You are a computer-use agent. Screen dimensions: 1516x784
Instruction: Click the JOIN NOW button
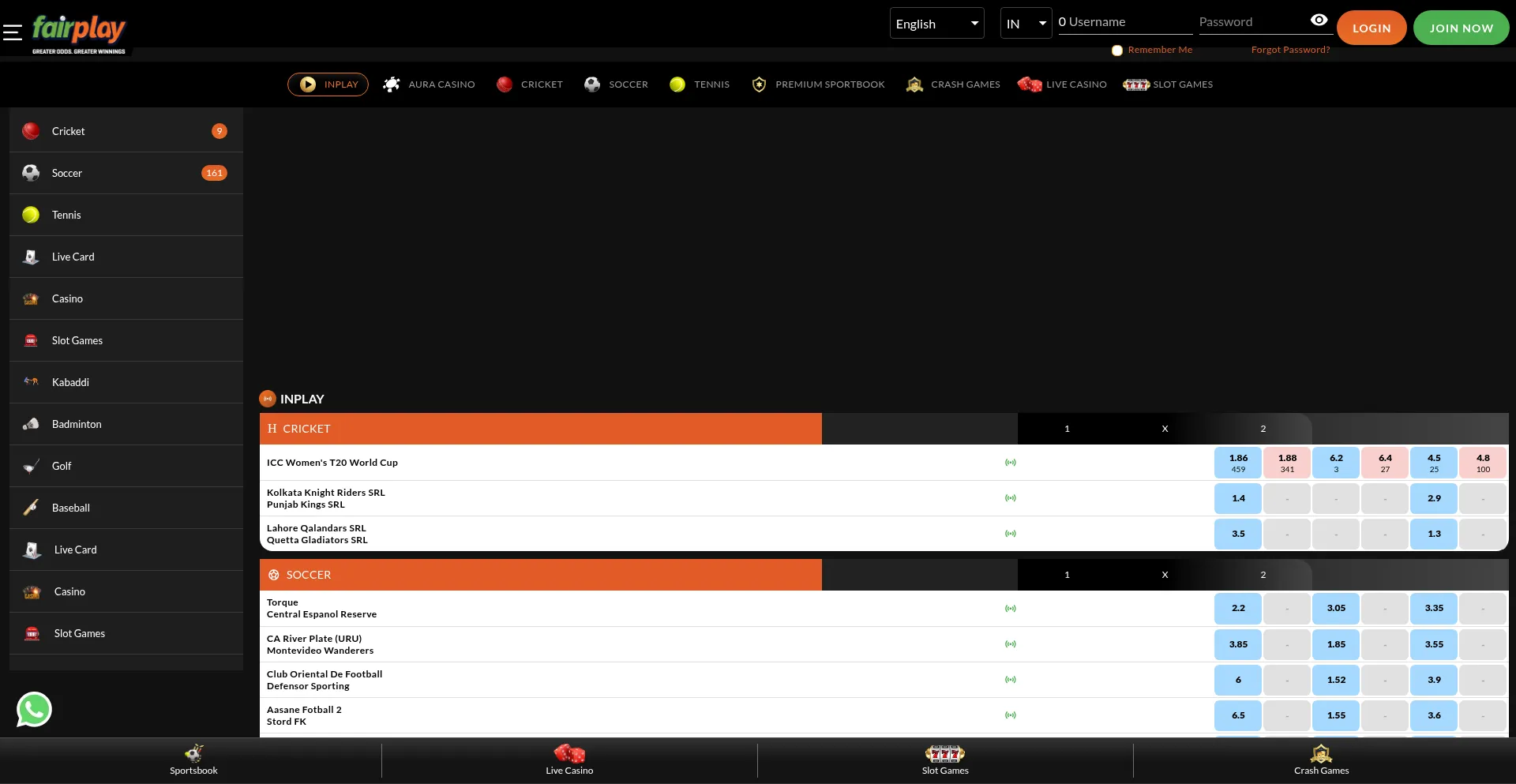pos(1462,28)
